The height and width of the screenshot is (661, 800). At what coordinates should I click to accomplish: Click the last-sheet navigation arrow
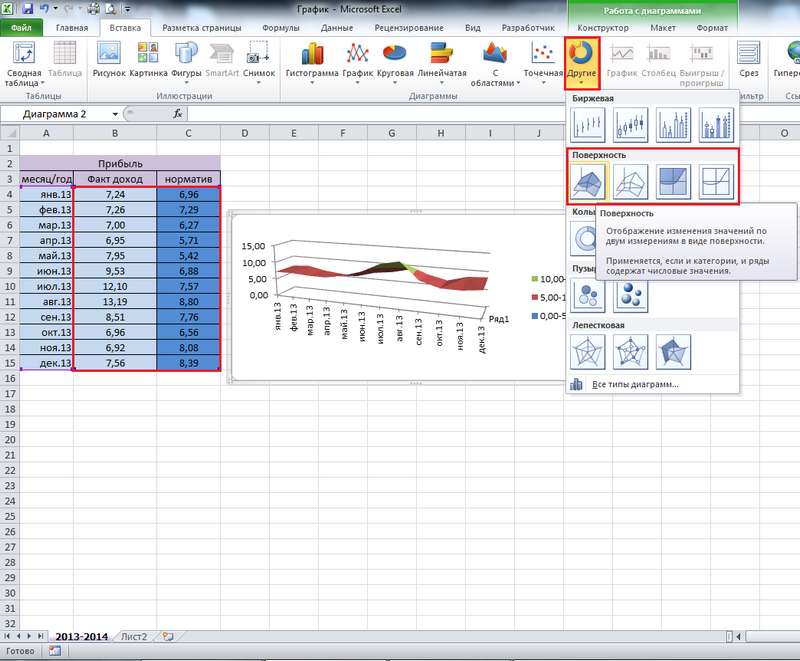pyautogui.click(x=40, y=636)
